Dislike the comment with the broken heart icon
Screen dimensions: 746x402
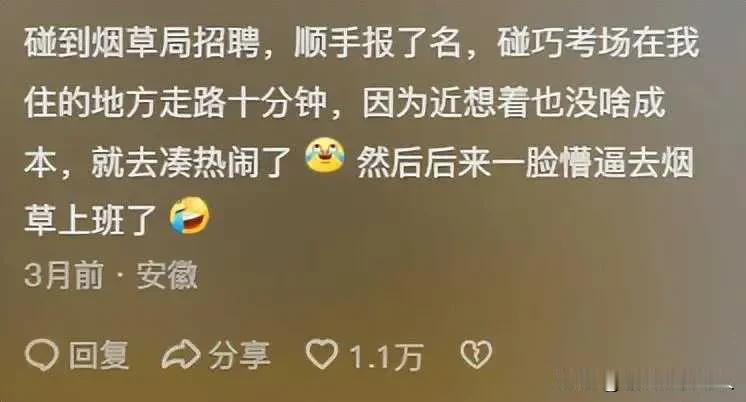tap(476, 355)
